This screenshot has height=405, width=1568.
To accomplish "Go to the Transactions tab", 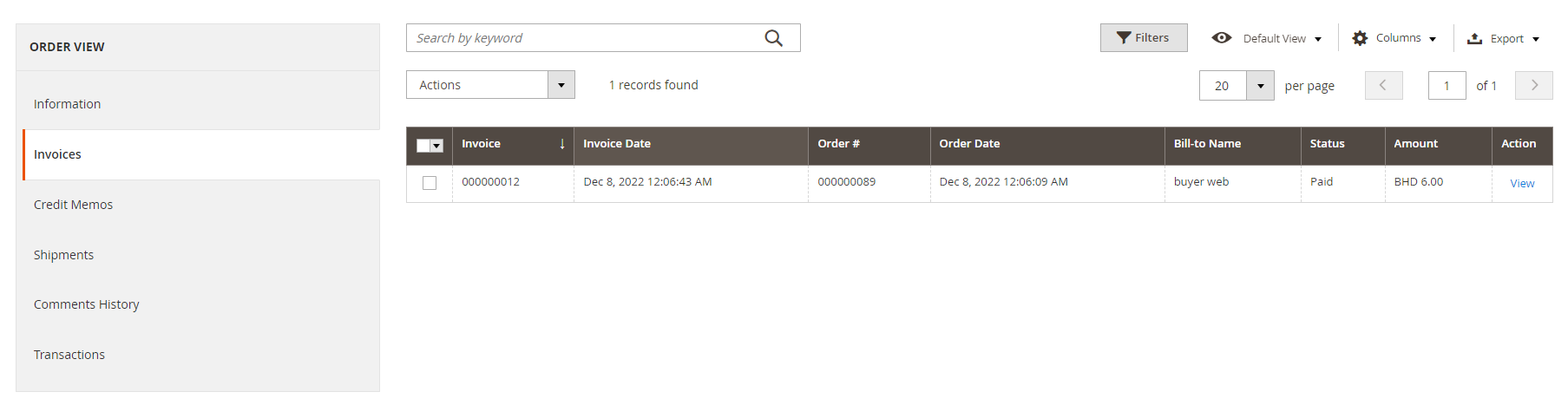I will coord(69,355).
